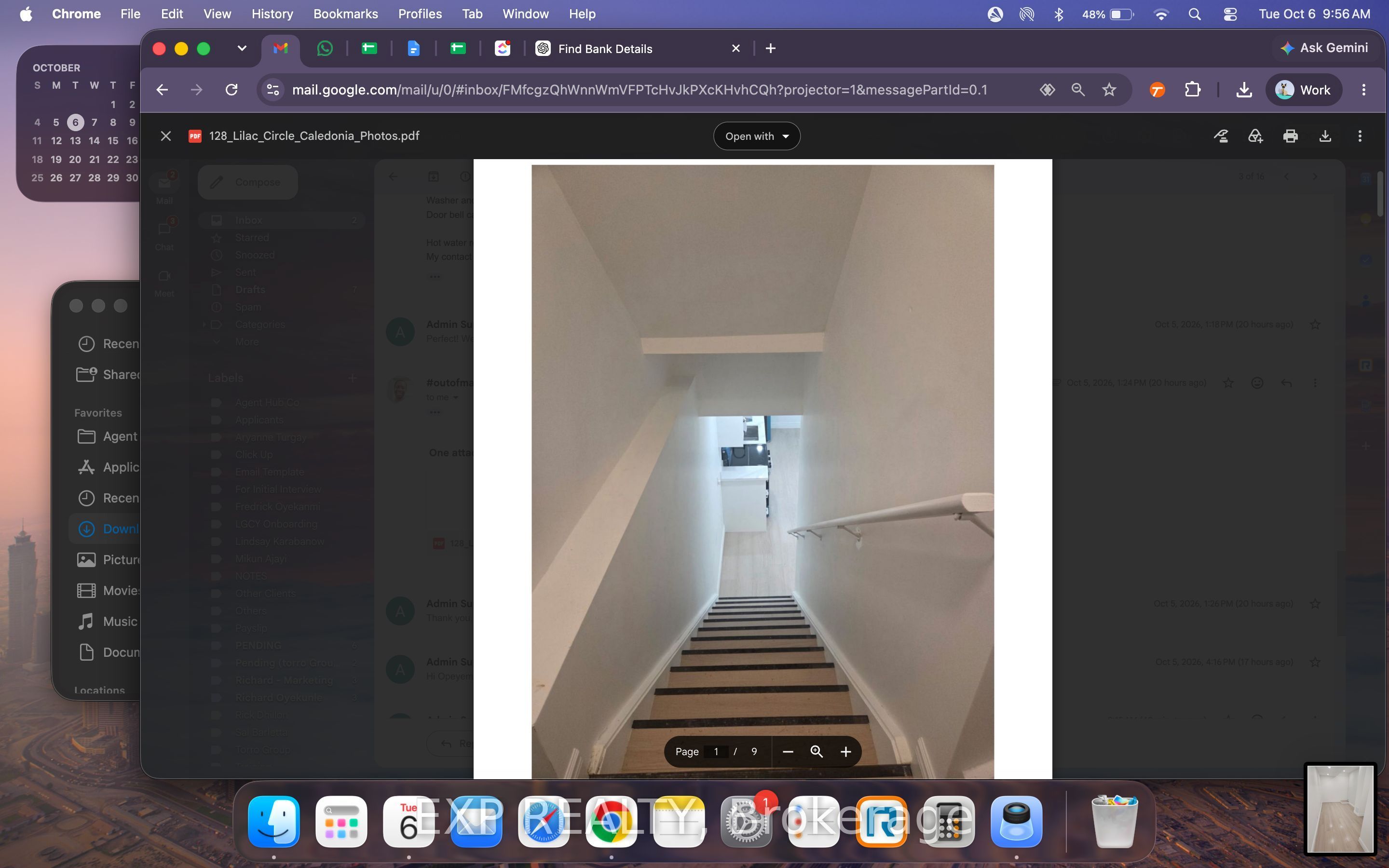Close the Find Bank Details tab
1389x868 pixels.
736,49
